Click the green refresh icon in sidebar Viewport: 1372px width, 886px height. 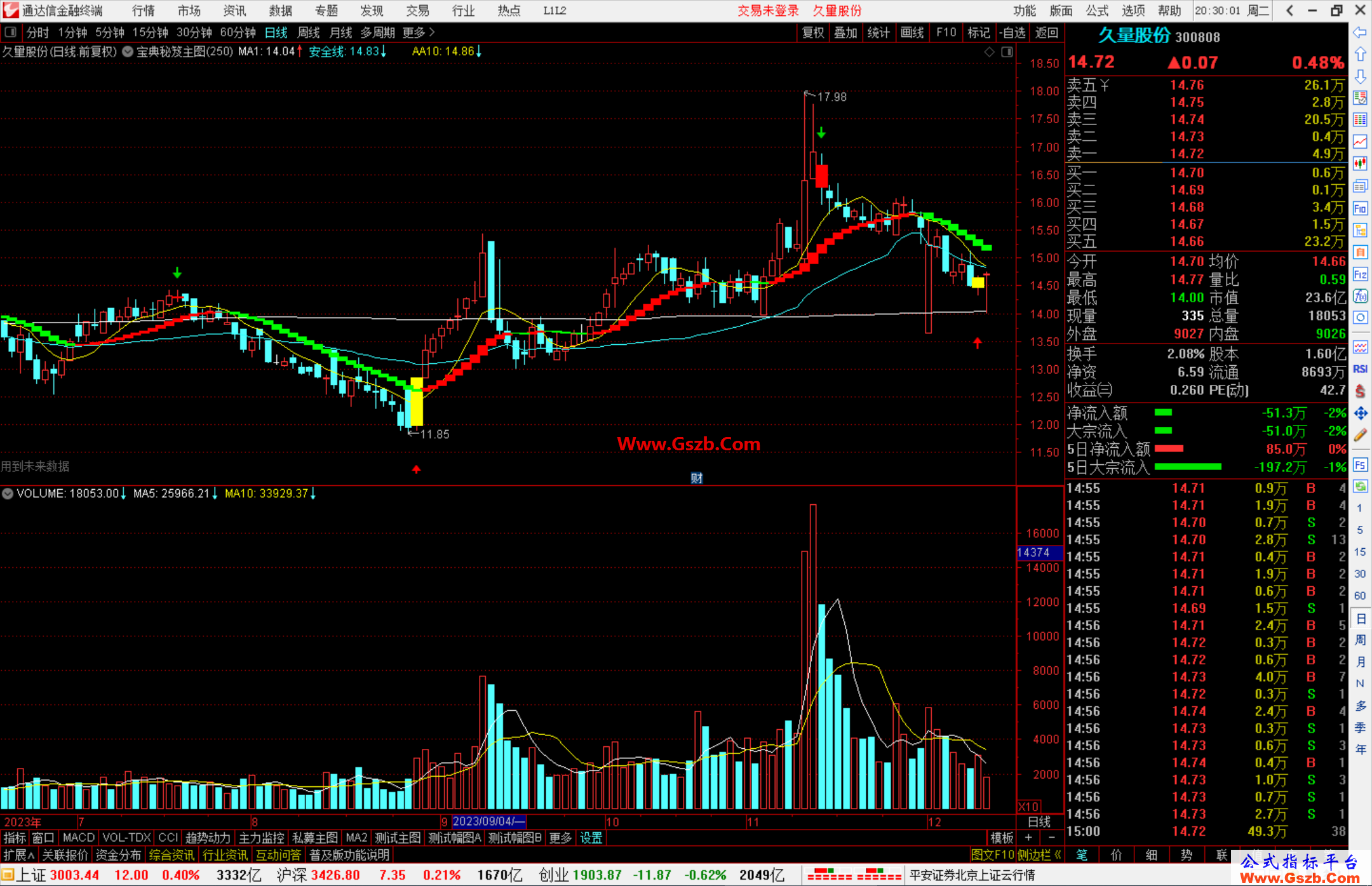(1360, 487)
